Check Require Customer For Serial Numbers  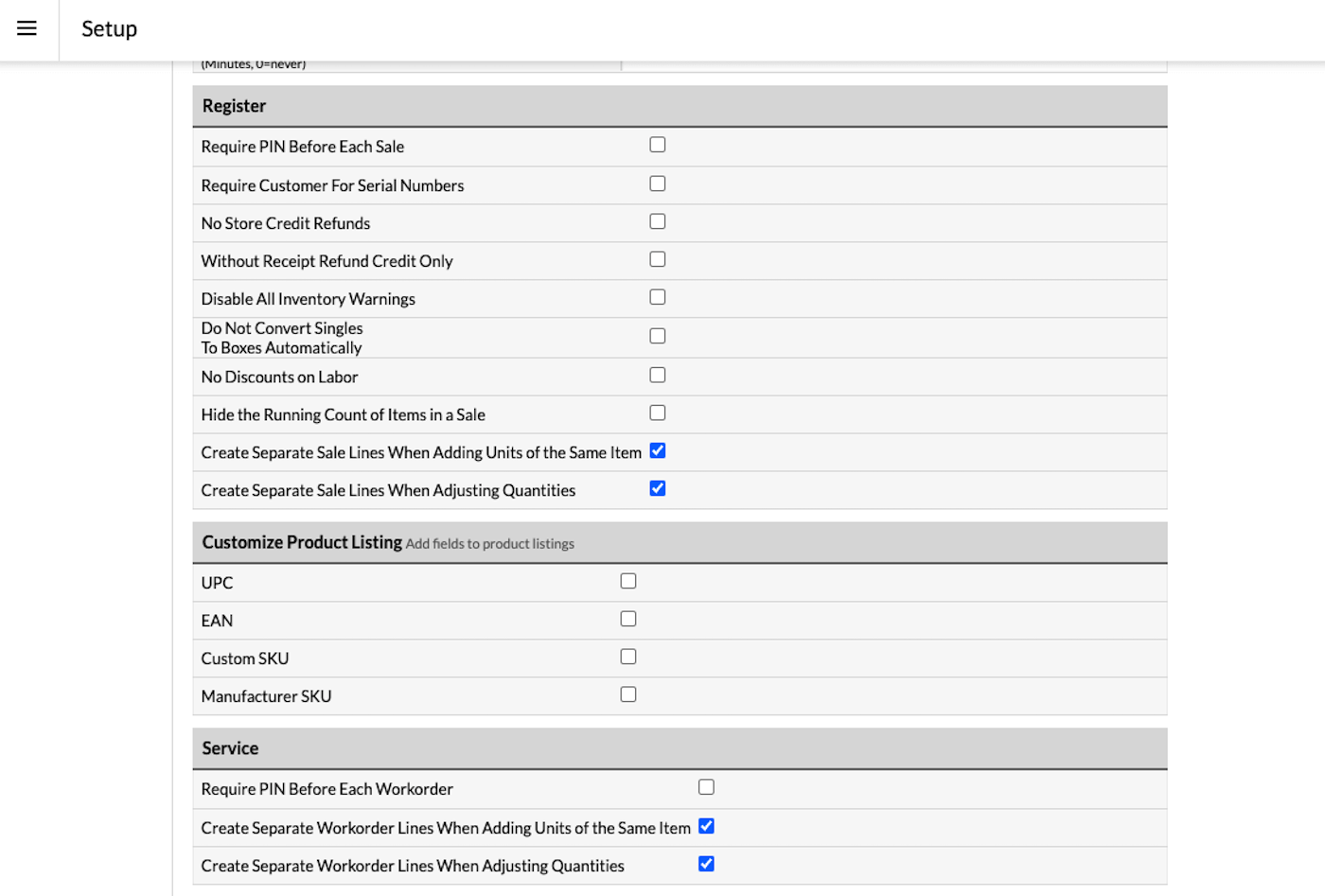point(658,184)
